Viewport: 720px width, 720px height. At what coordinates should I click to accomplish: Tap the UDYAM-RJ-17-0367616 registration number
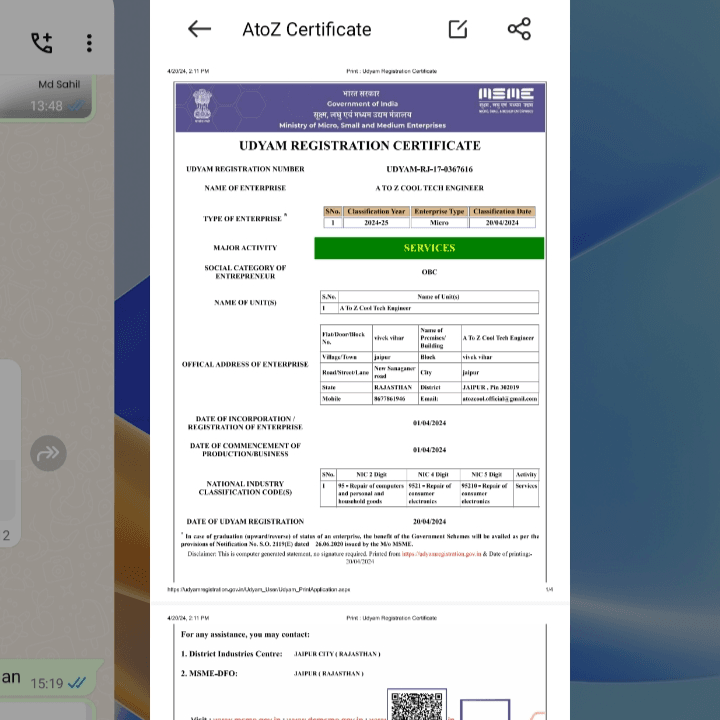coord(429,169)
